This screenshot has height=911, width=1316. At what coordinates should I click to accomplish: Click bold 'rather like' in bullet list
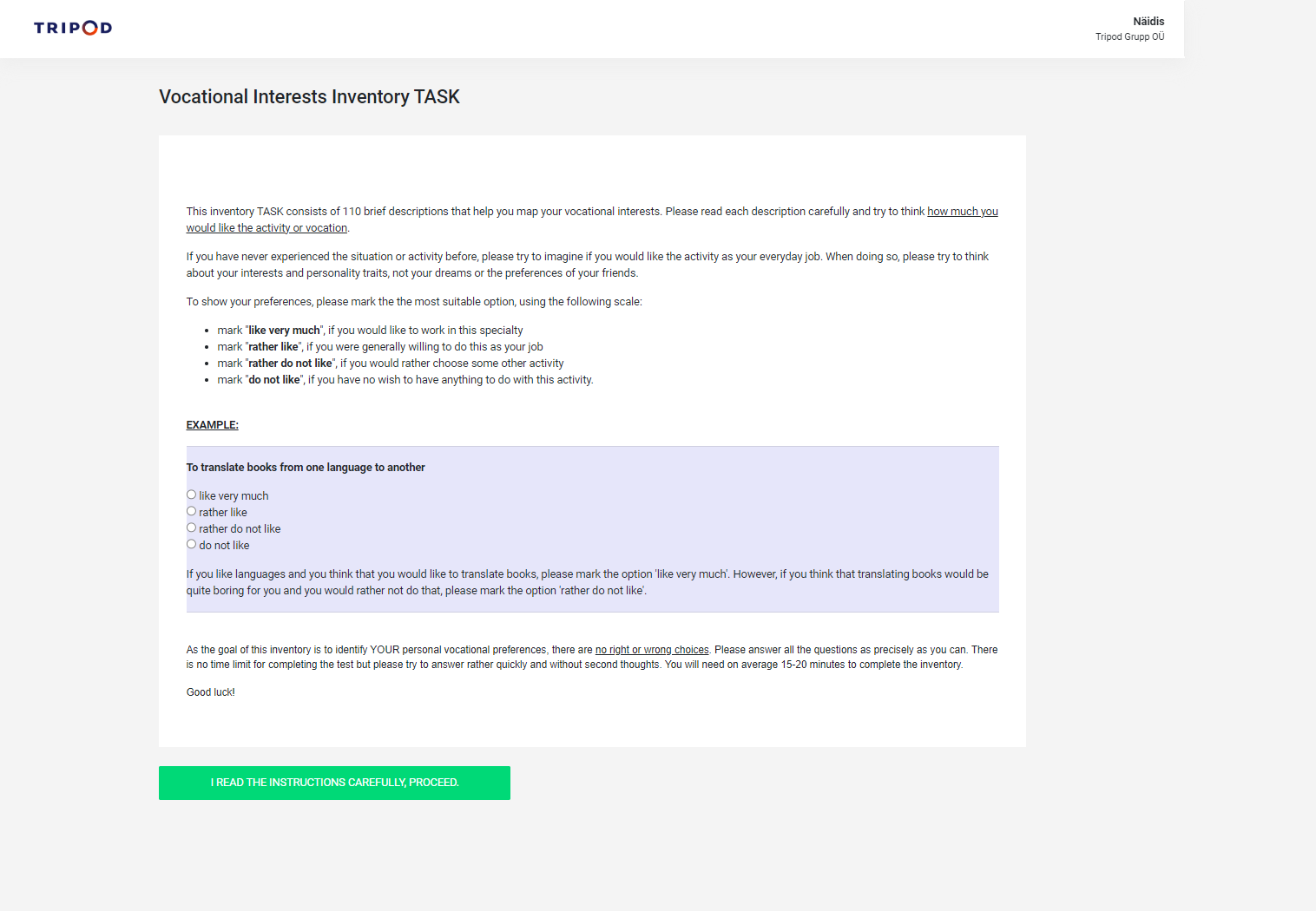coord(273,347)
